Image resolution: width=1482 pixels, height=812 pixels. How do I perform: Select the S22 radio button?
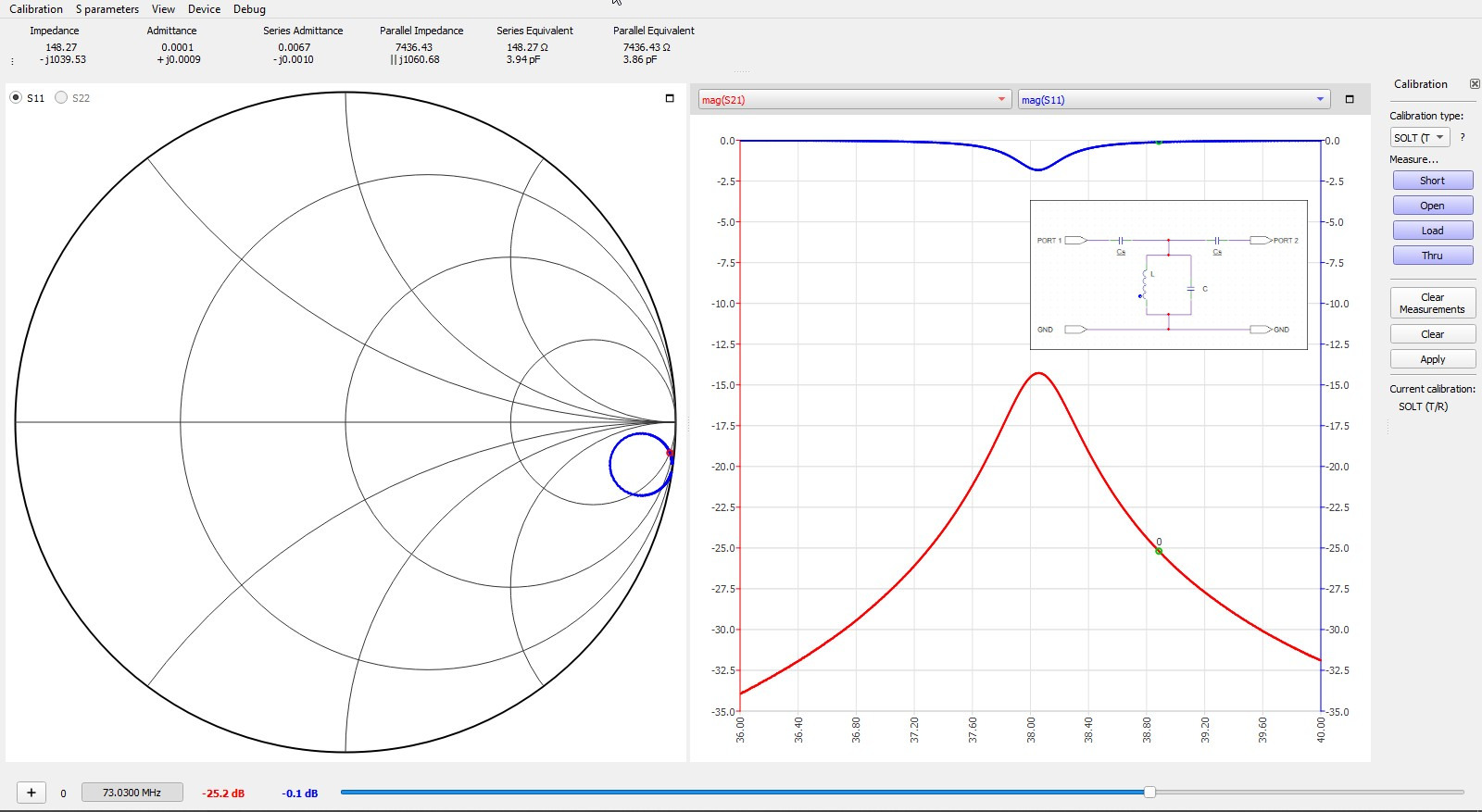click(x=61, y=97)
